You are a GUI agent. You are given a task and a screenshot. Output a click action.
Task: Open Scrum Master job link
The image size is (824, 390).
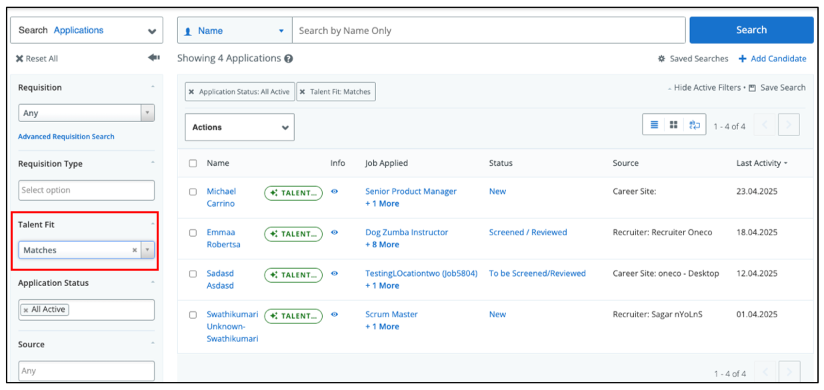tap(392, 314)
